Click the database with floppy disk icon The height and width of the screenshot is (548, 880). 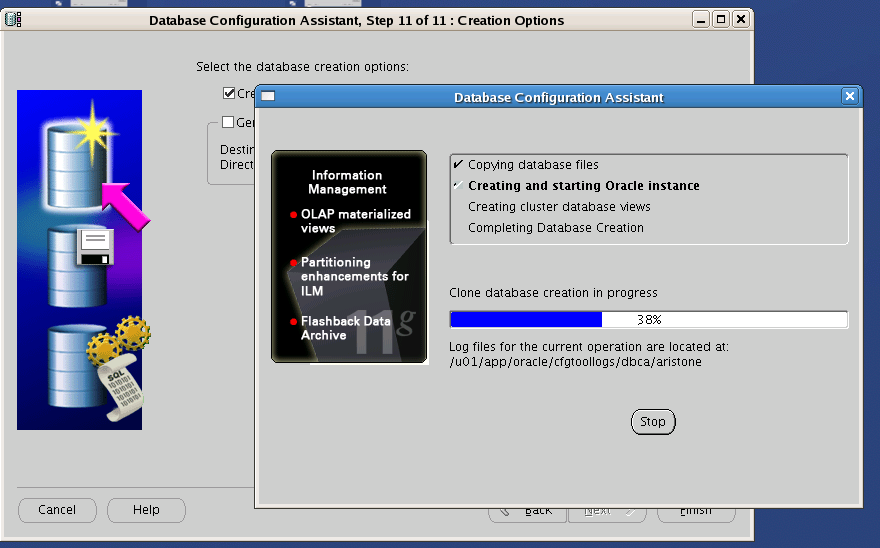coord(81,267)
